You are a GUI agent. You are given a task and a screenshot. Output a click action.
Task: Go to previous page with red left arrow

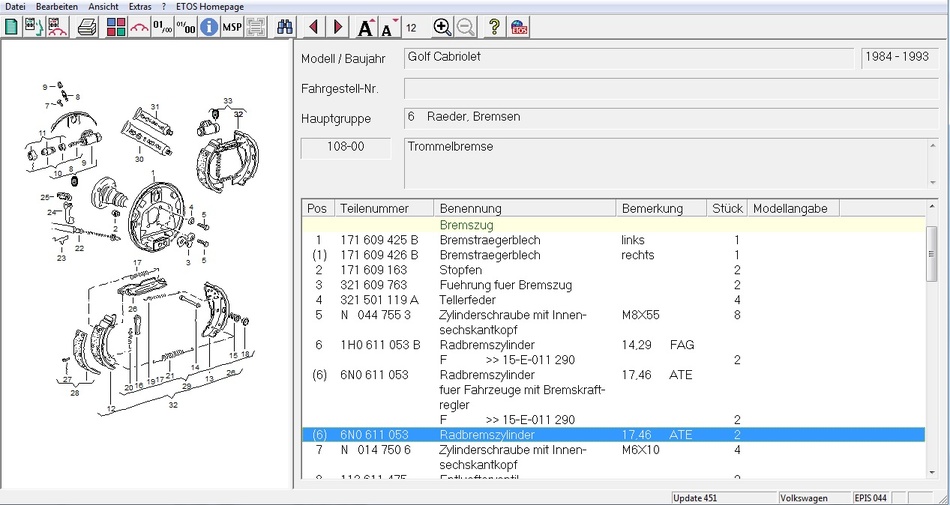tap(313, 27)
